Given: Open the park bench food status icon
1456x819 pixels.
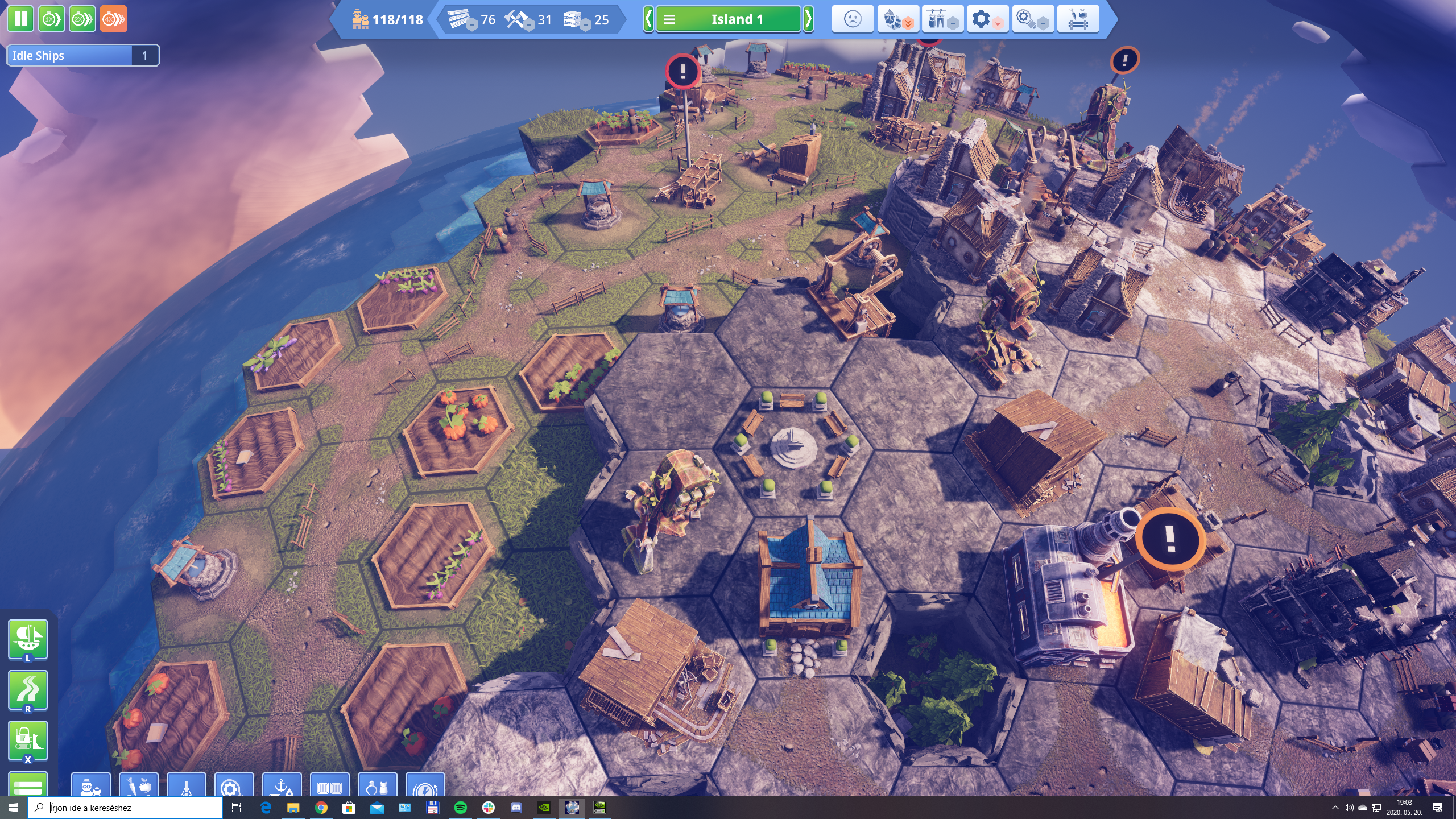Looking at the screenshot, I should point(1077,19).
